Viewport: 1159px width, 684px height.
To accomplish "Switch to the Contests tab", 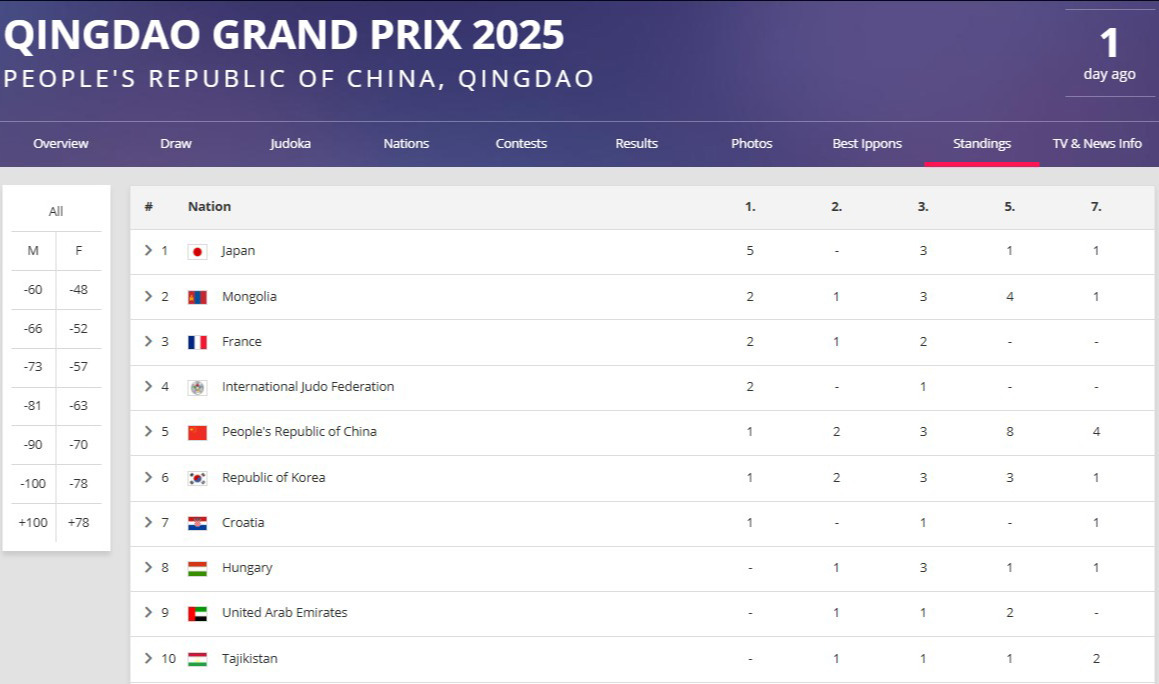I will tap(521, 143).
